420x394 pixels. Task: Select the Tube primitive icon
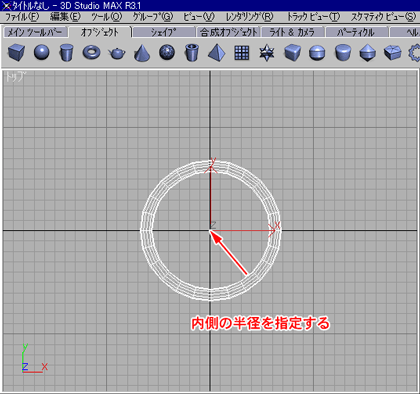click(192, 53)
